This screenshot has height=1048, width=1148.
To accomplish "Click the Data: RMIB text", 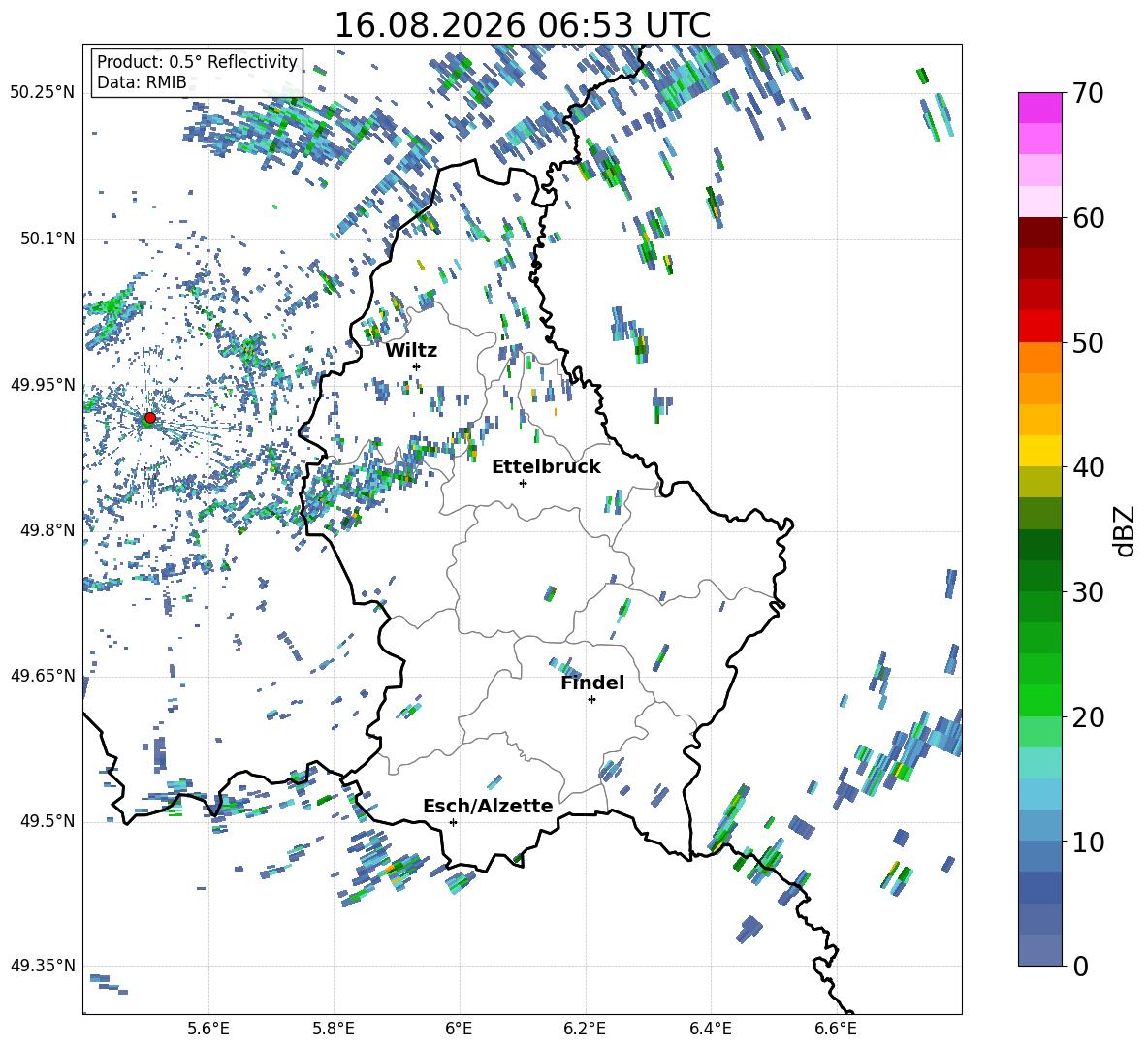I will 142,82.
